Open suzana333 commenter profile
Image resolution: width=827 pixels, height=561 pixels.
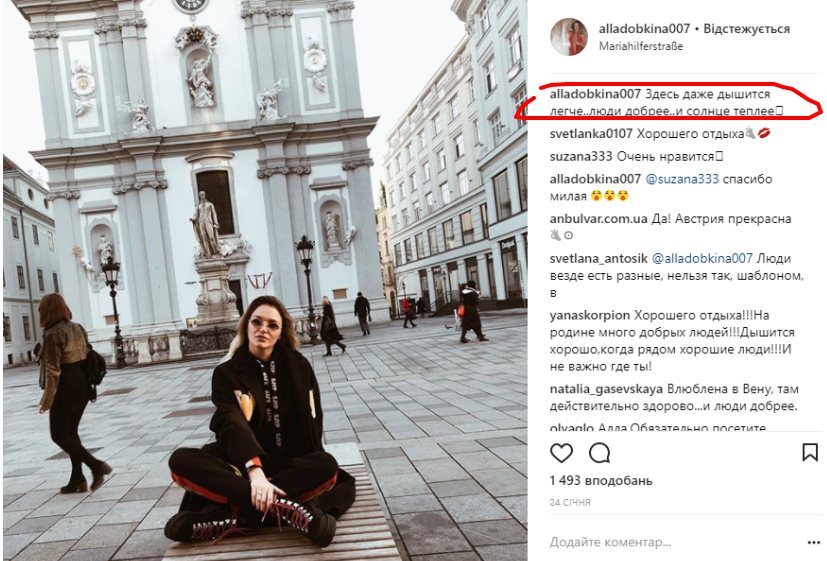581,157
